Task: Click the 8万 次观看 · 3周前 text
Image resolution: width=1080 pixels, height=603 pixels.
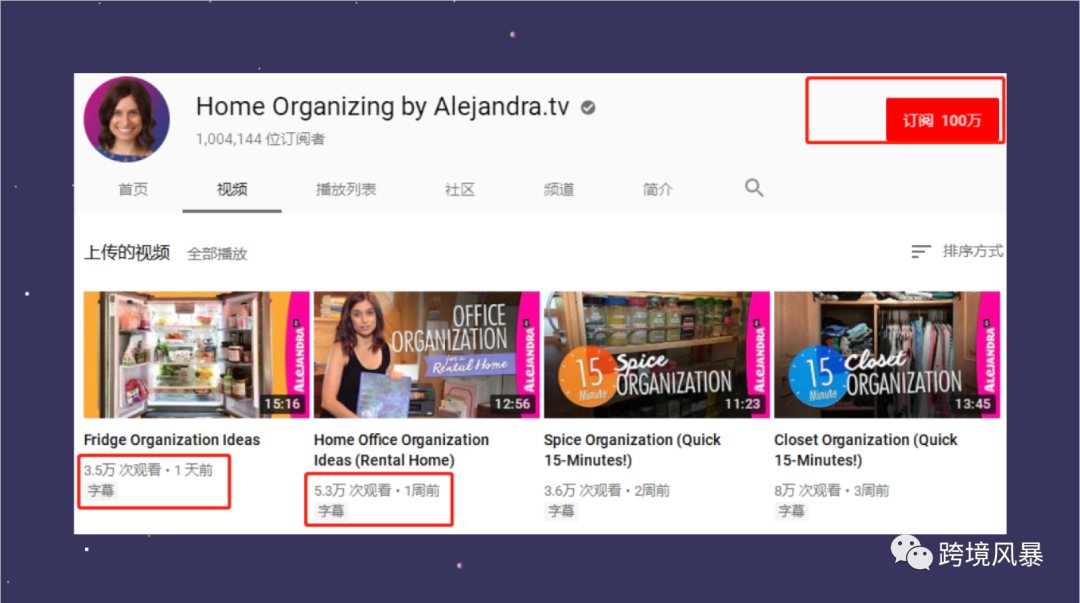Action: pyautogui.click(x=831, y=491)
